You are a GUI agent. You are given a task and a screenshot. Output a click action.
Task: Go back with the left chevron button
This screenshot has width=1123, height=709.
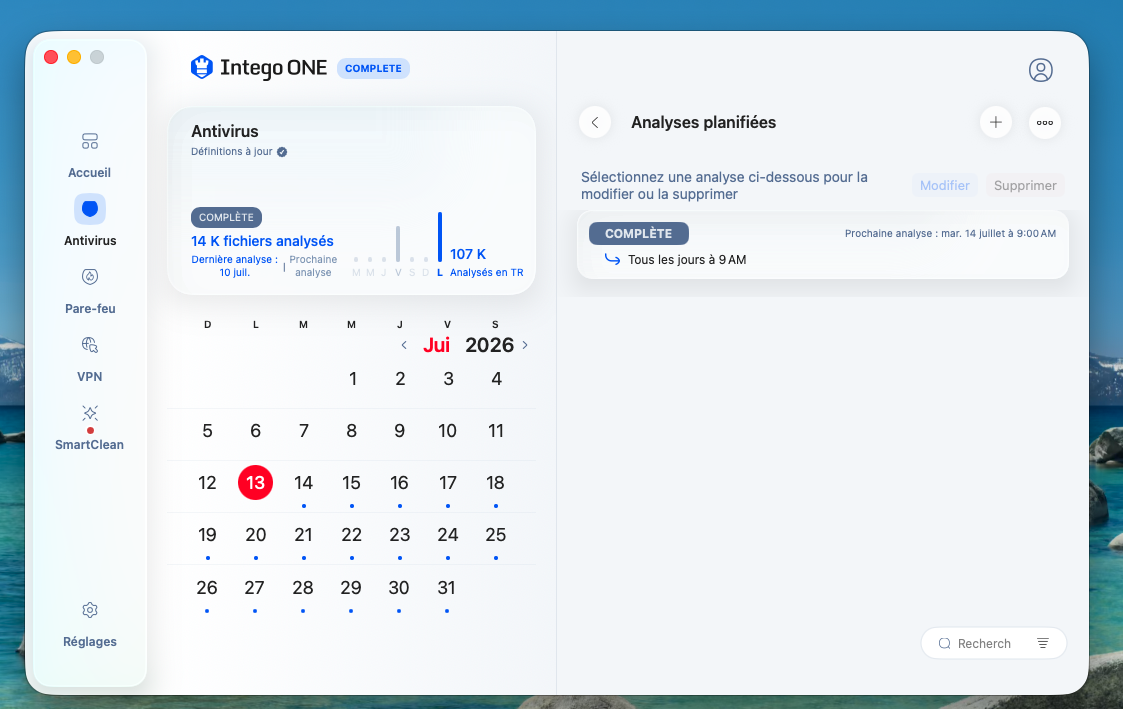[x=594, y=122]
